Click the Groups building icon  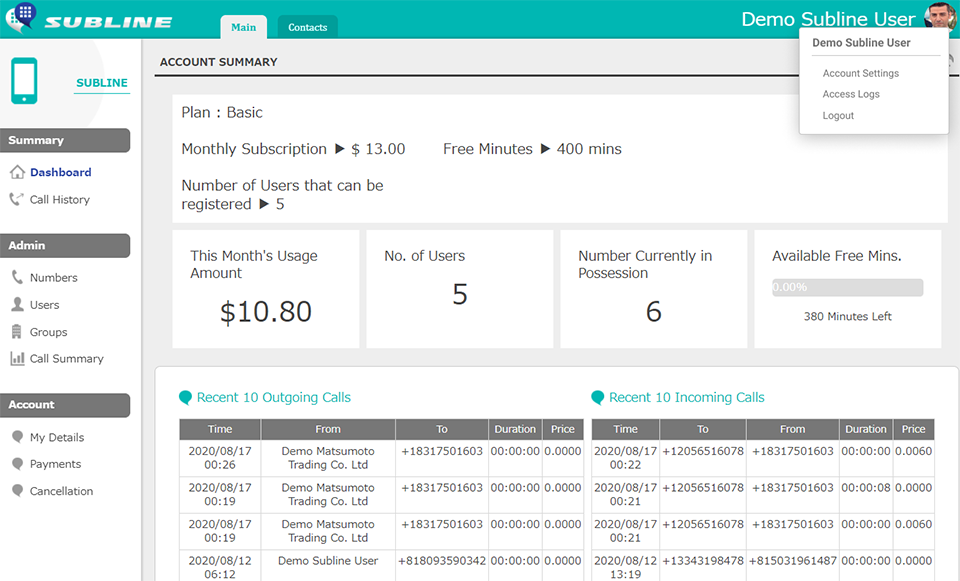[17, 332]
